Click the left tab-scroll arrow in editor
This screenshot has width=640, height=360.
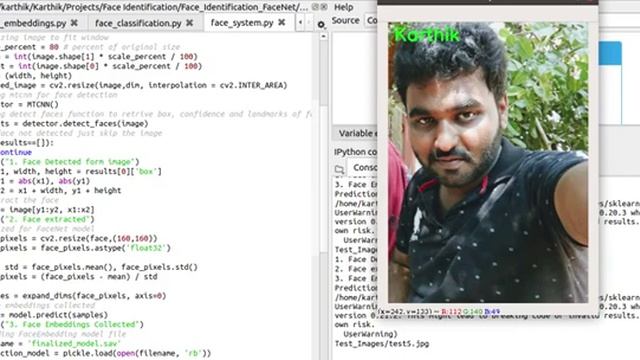pyautogui.click(x=300, y=22)
